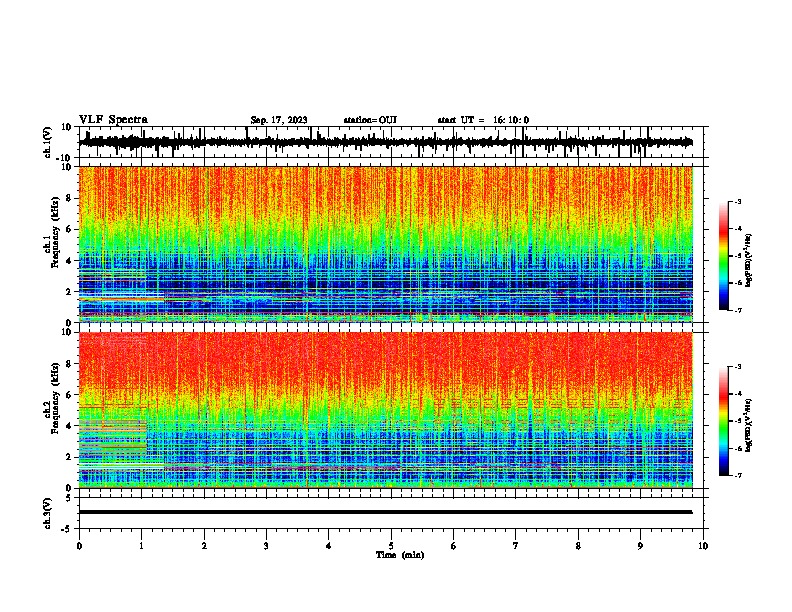Click the ch.1 color bar log(PSD) label
Image resolution: width=792 pixels, height=612 pixels.
tap(748, 261)
